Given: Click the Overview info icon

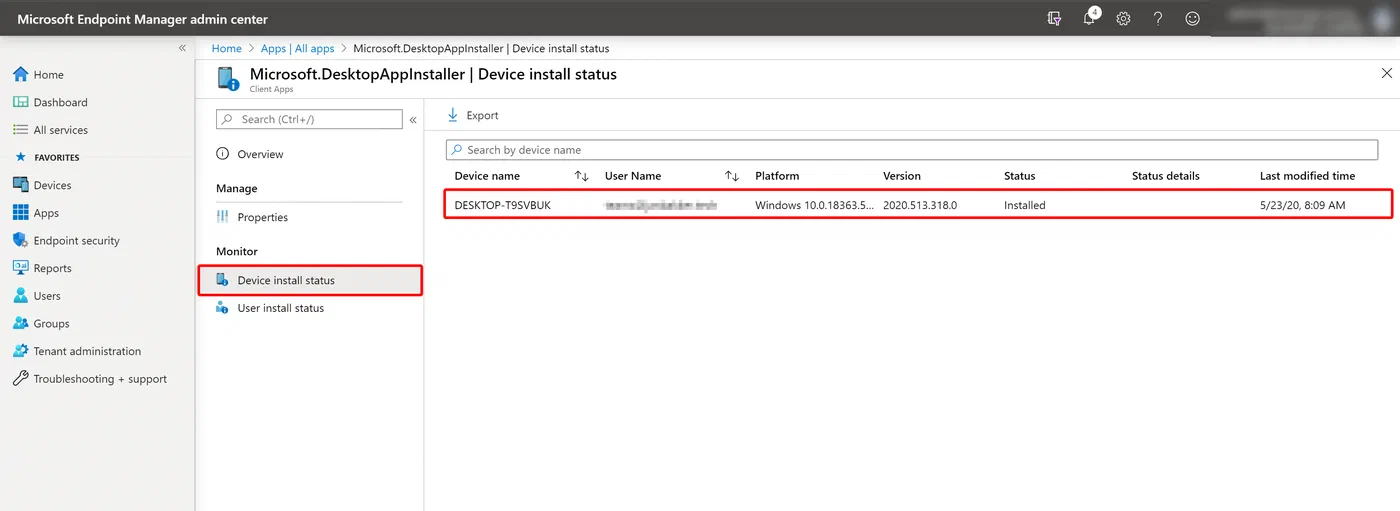Looking at the screenshot, I should tap(223, 154).
